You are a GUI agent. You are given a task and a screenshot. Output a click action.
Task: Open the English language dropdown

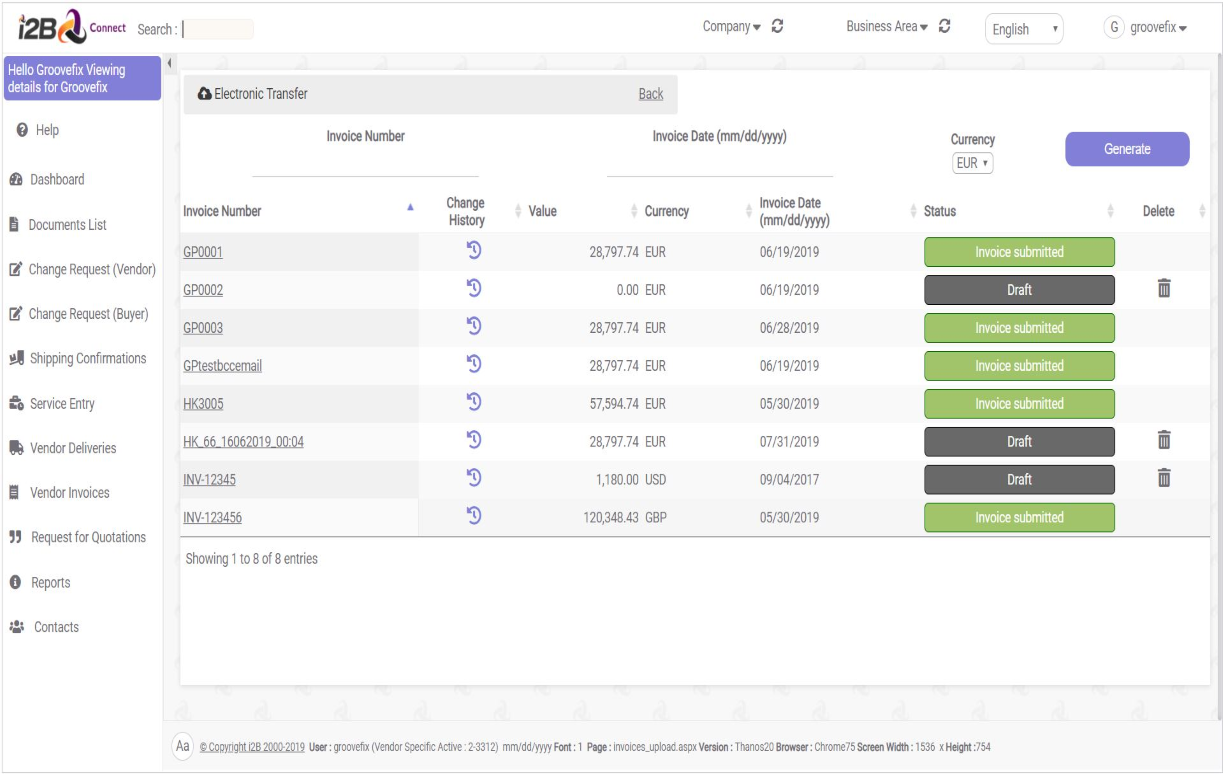point(1023,29)
